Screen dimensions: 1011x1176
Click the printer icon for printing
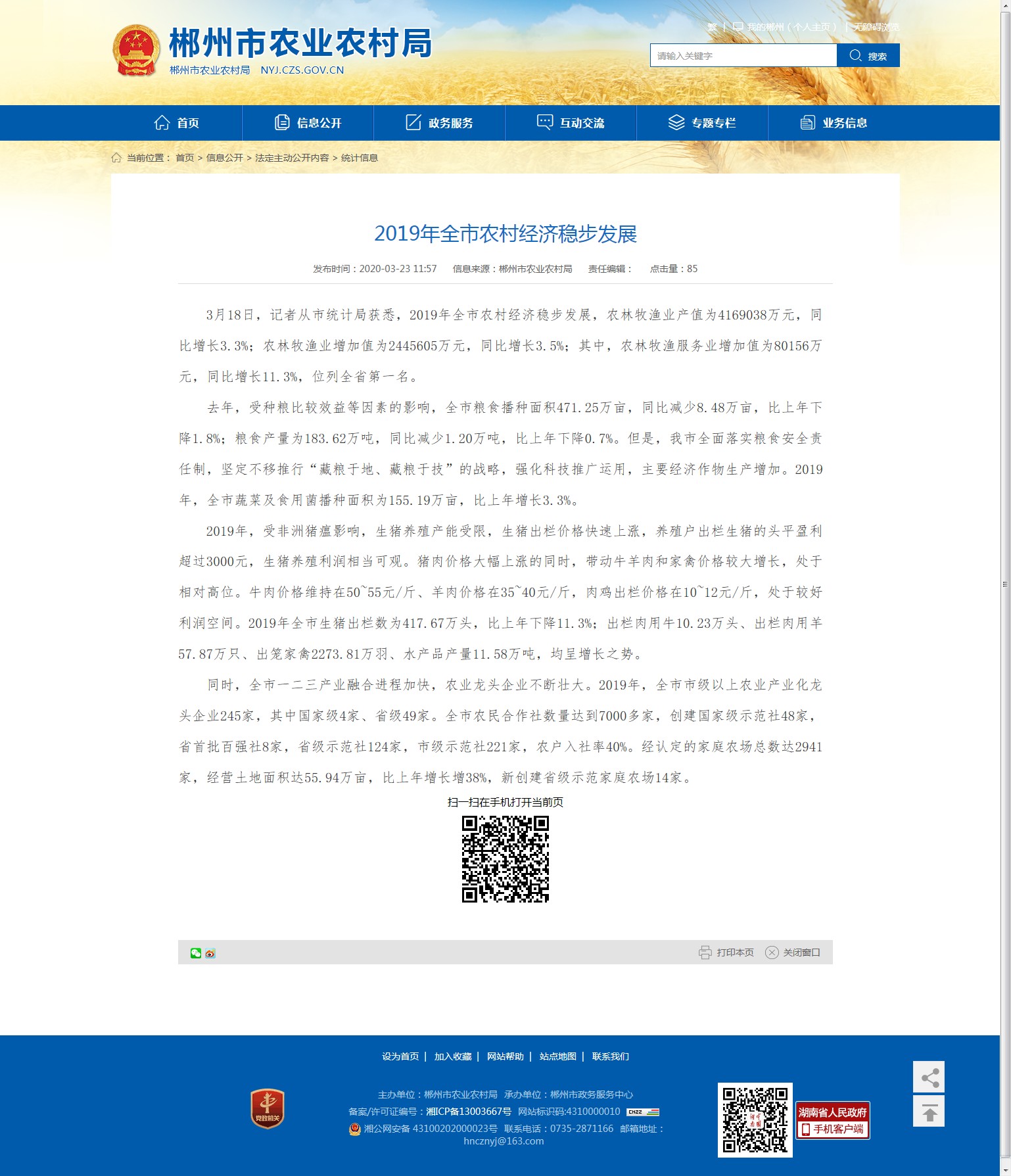(705, 953)
